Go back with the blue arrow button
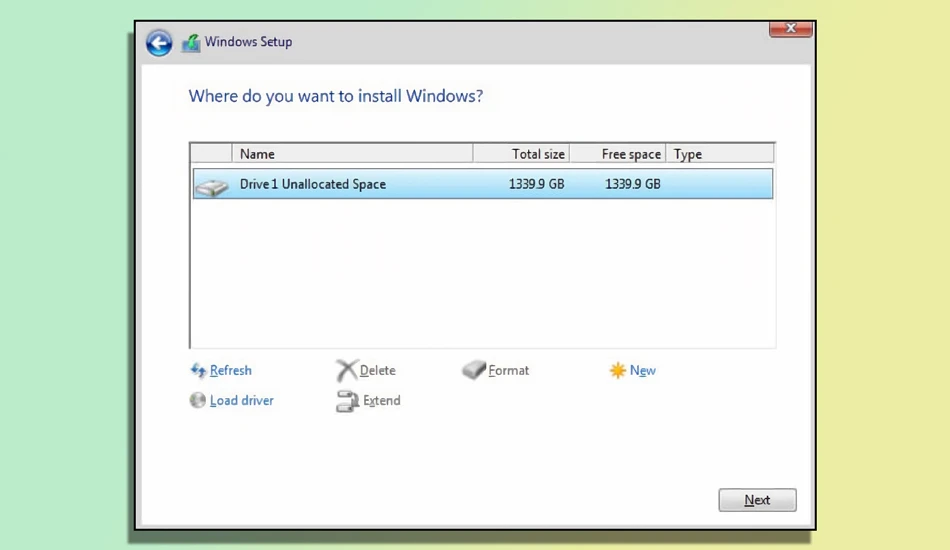The height and width of the screenshot is (550, 950). 159,43
